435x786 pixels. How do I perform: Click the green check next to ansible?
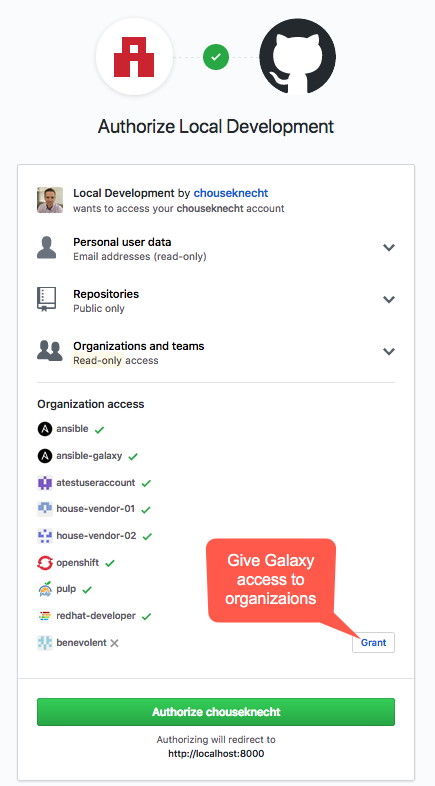(x=99, y=430)
